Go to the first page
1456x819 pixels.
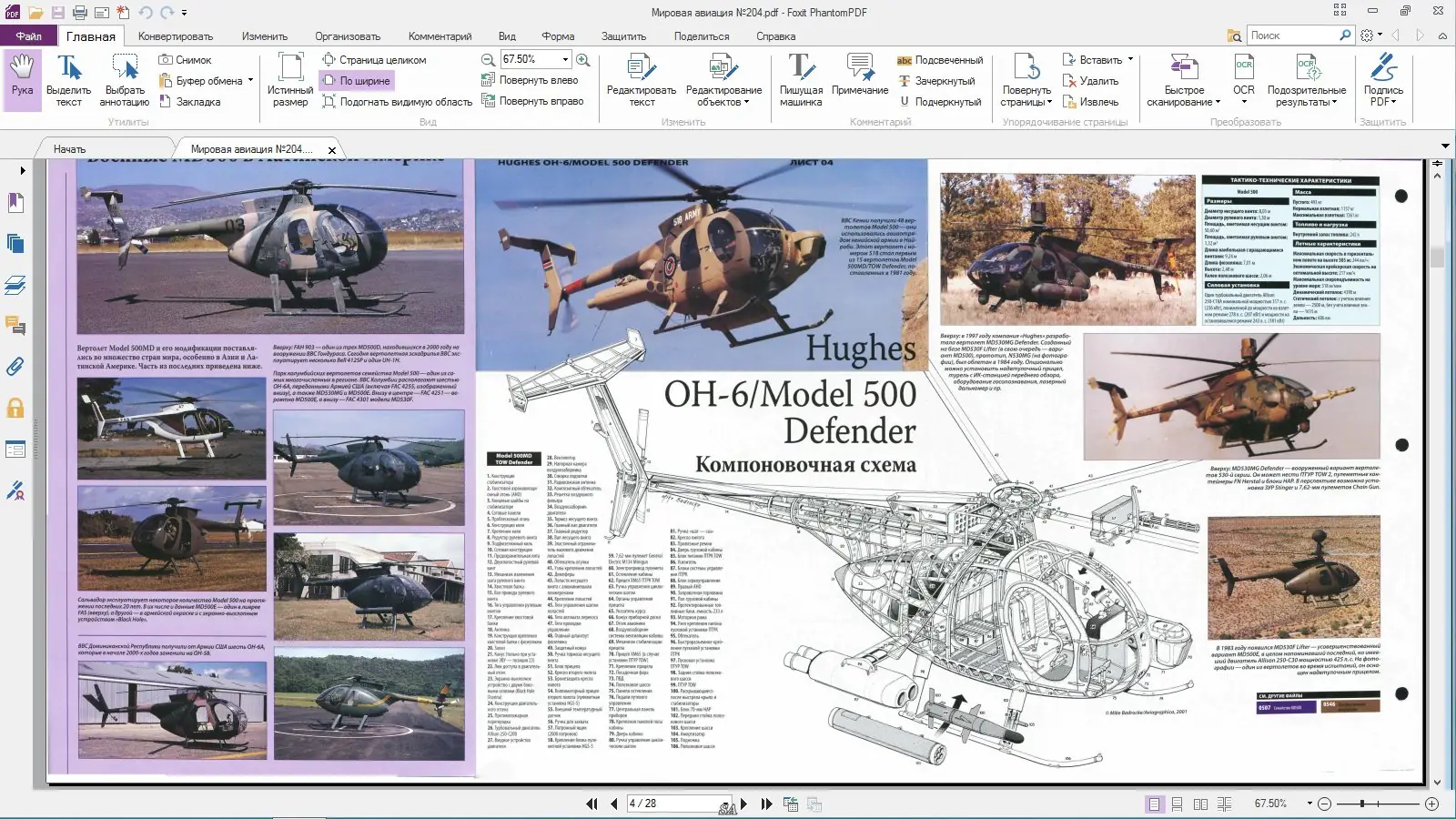[591, 804]
